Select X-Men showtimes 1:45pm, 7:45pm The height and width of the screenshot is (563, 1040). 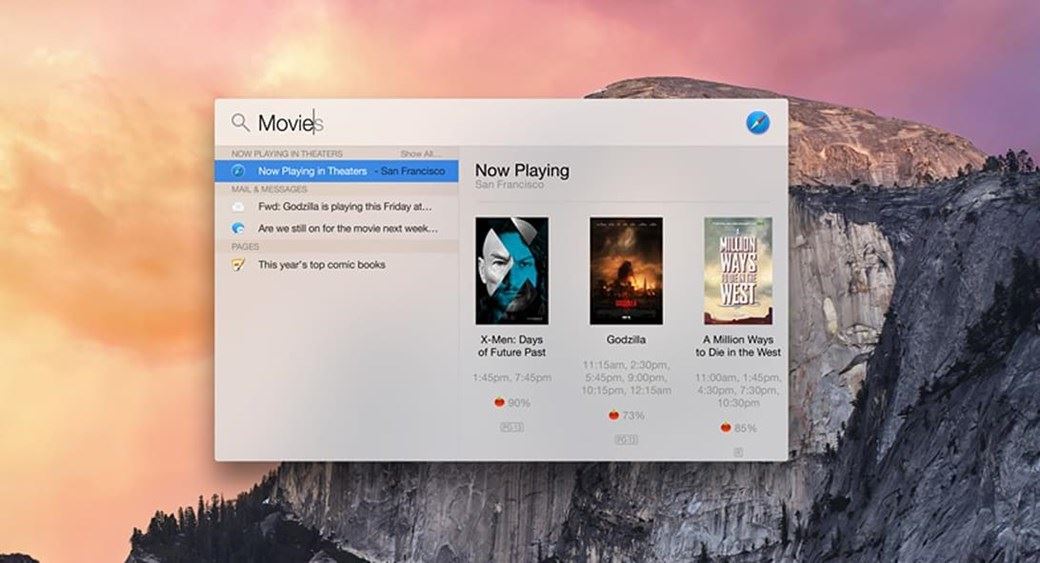pos(512,377)
